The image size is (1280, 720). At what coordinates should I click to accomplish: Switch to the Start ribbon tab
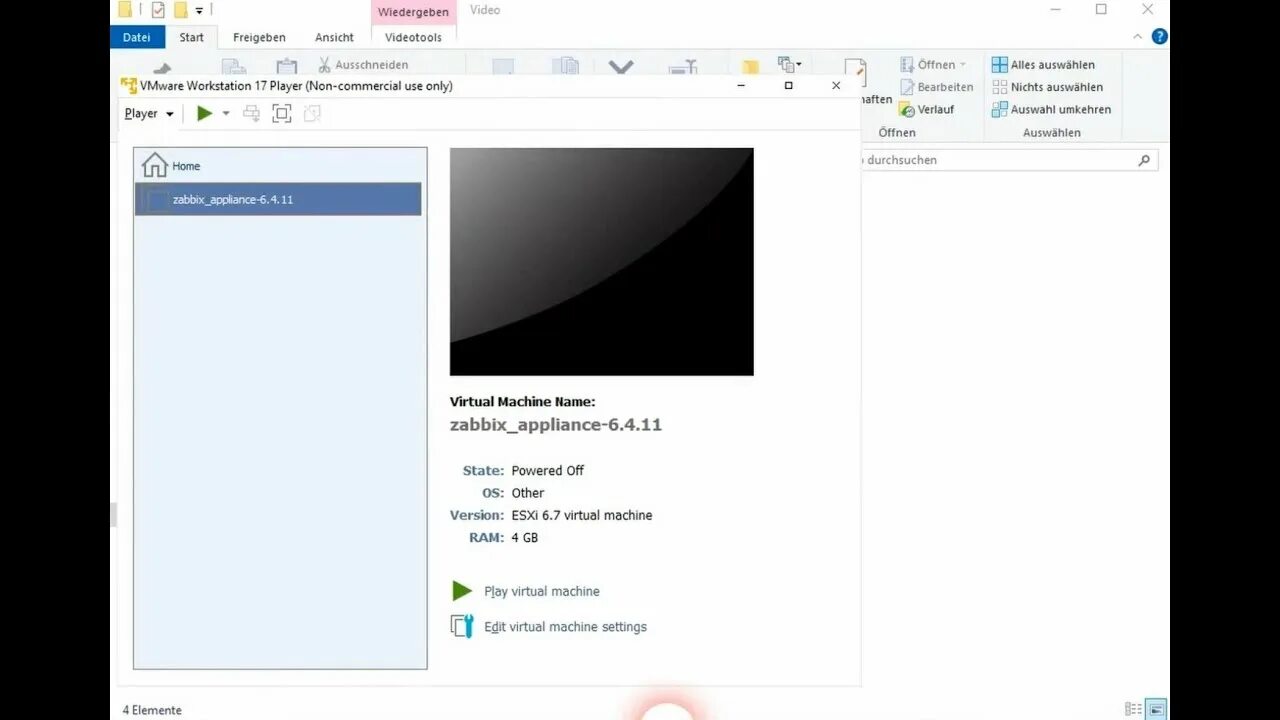192,37
